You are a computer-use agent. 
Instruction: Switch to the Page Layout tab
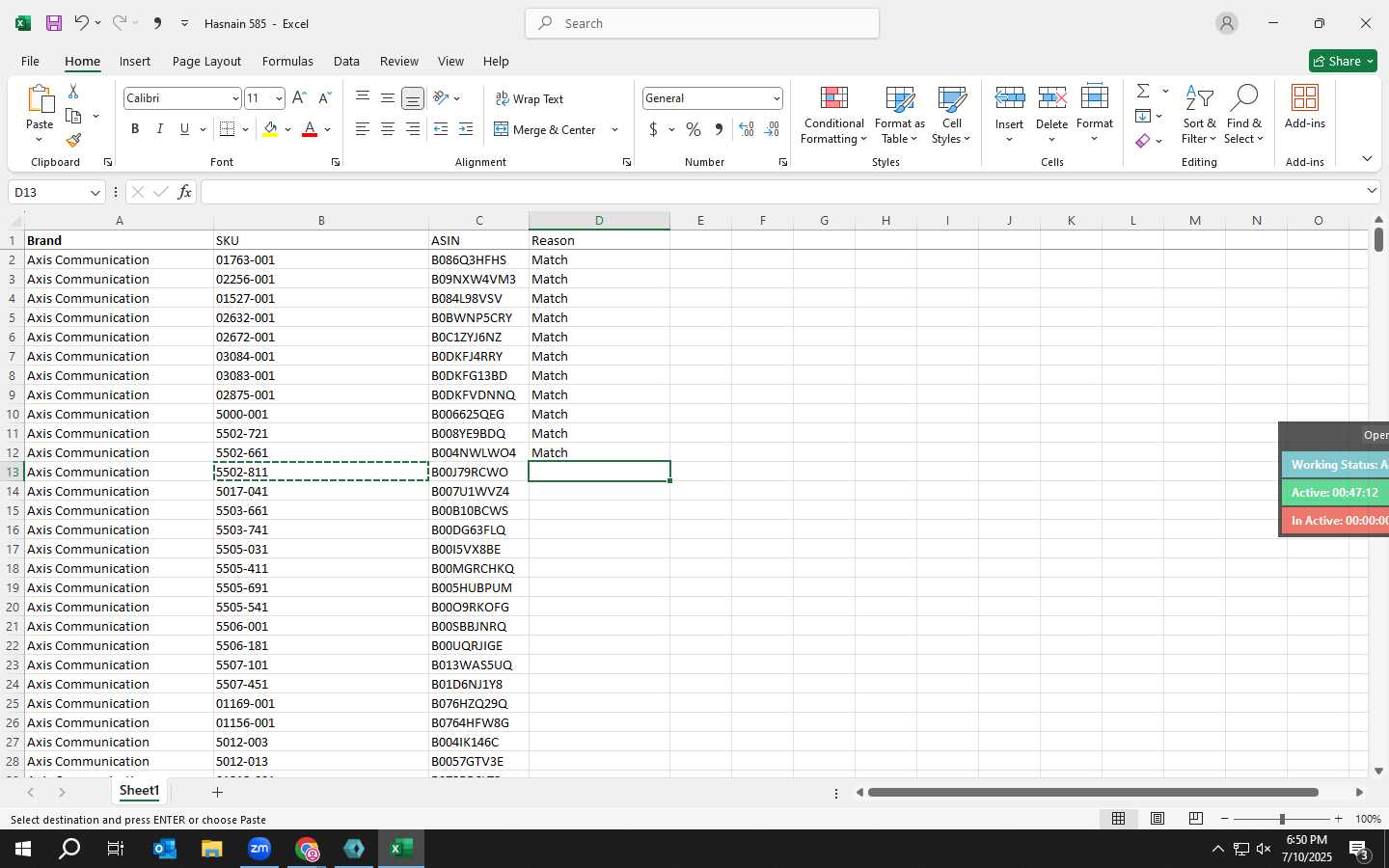coord(206,61)
